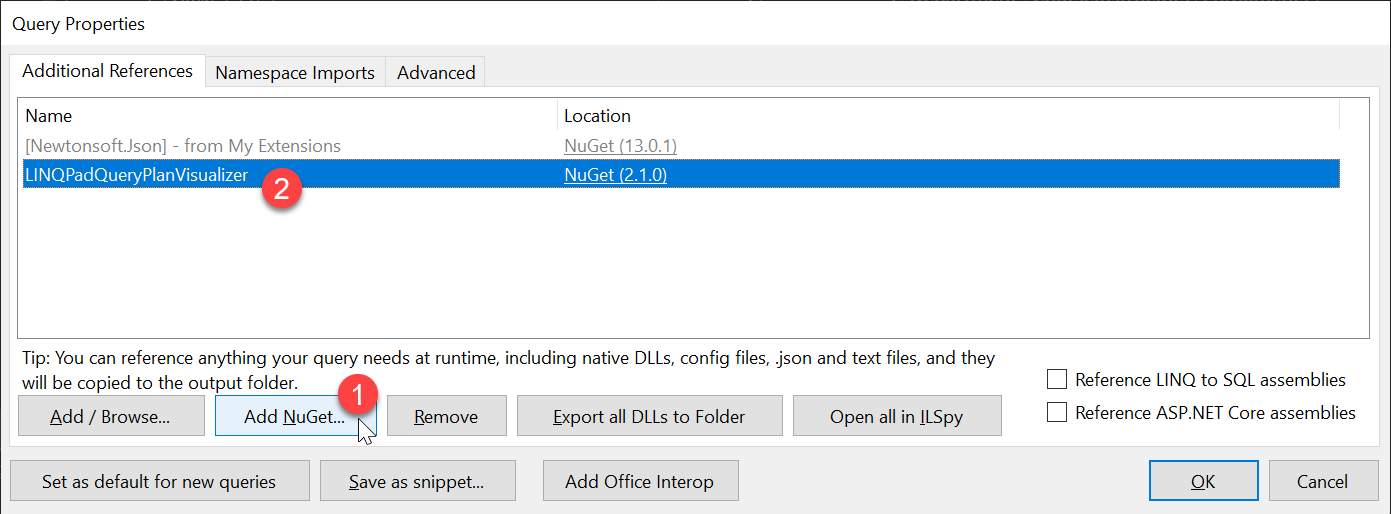This screenshot has height=514, width=1391.
Task: Remove the selected reference with Remove button
Action: point(446,416)
